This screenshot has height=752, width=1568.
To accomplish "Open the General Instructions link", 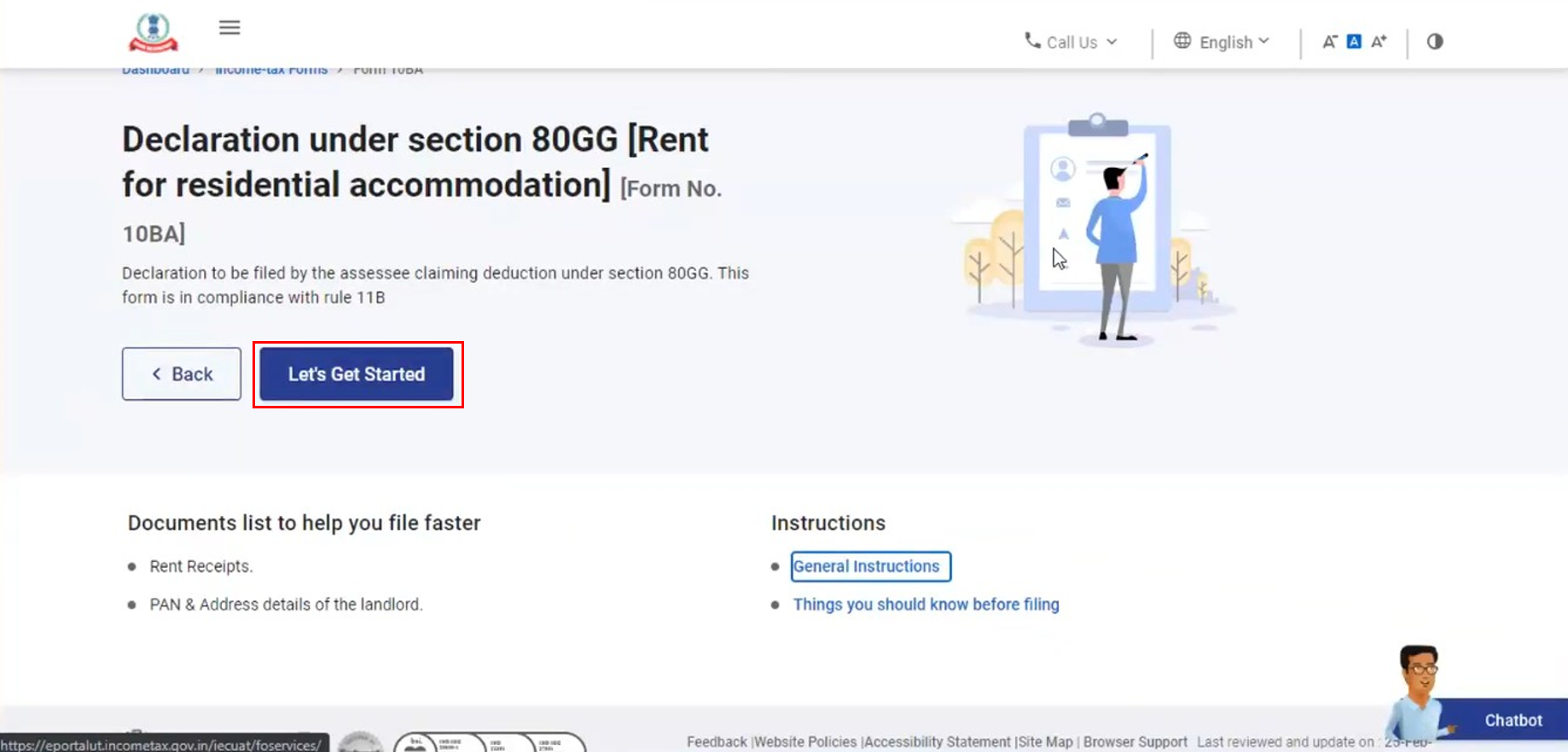I will [866, 566].
